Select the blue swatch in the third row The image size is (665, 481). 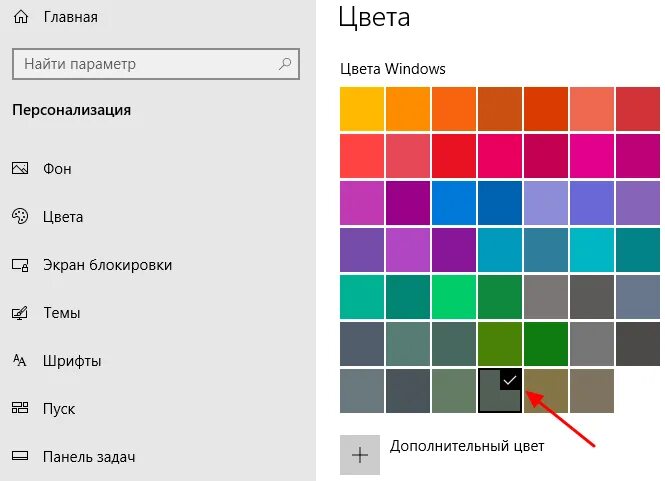(454, 203)
